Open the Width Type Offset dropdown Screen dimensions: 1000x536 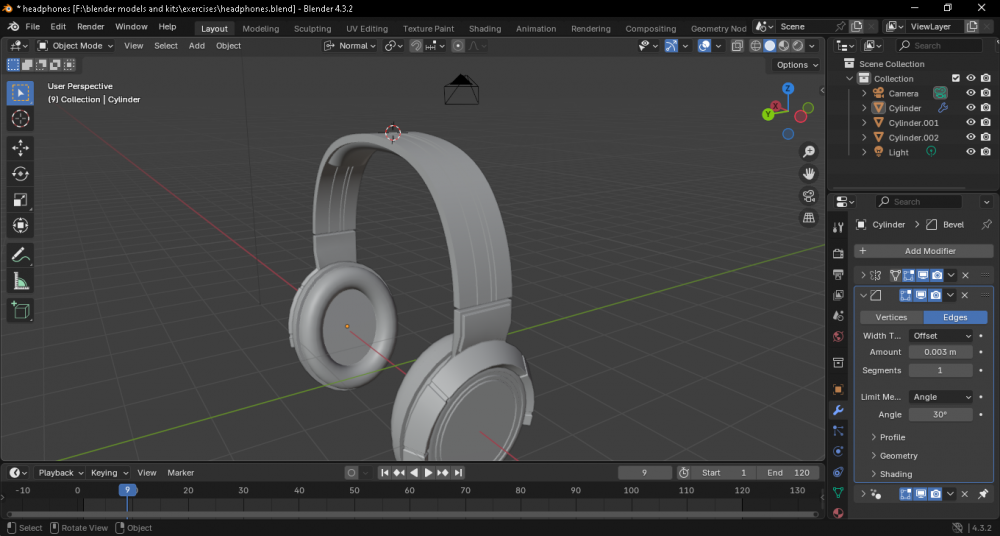click(x=941, y=336)
